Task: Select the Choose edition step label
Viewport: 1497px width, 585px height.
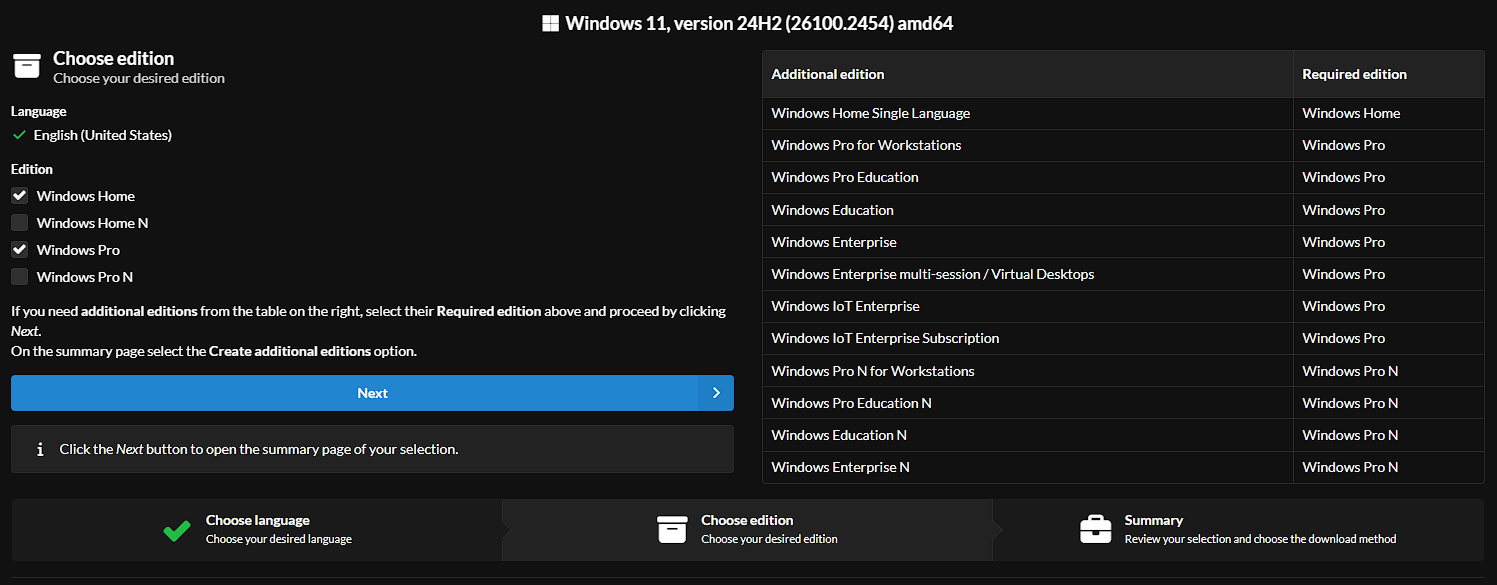Action: 747,521
